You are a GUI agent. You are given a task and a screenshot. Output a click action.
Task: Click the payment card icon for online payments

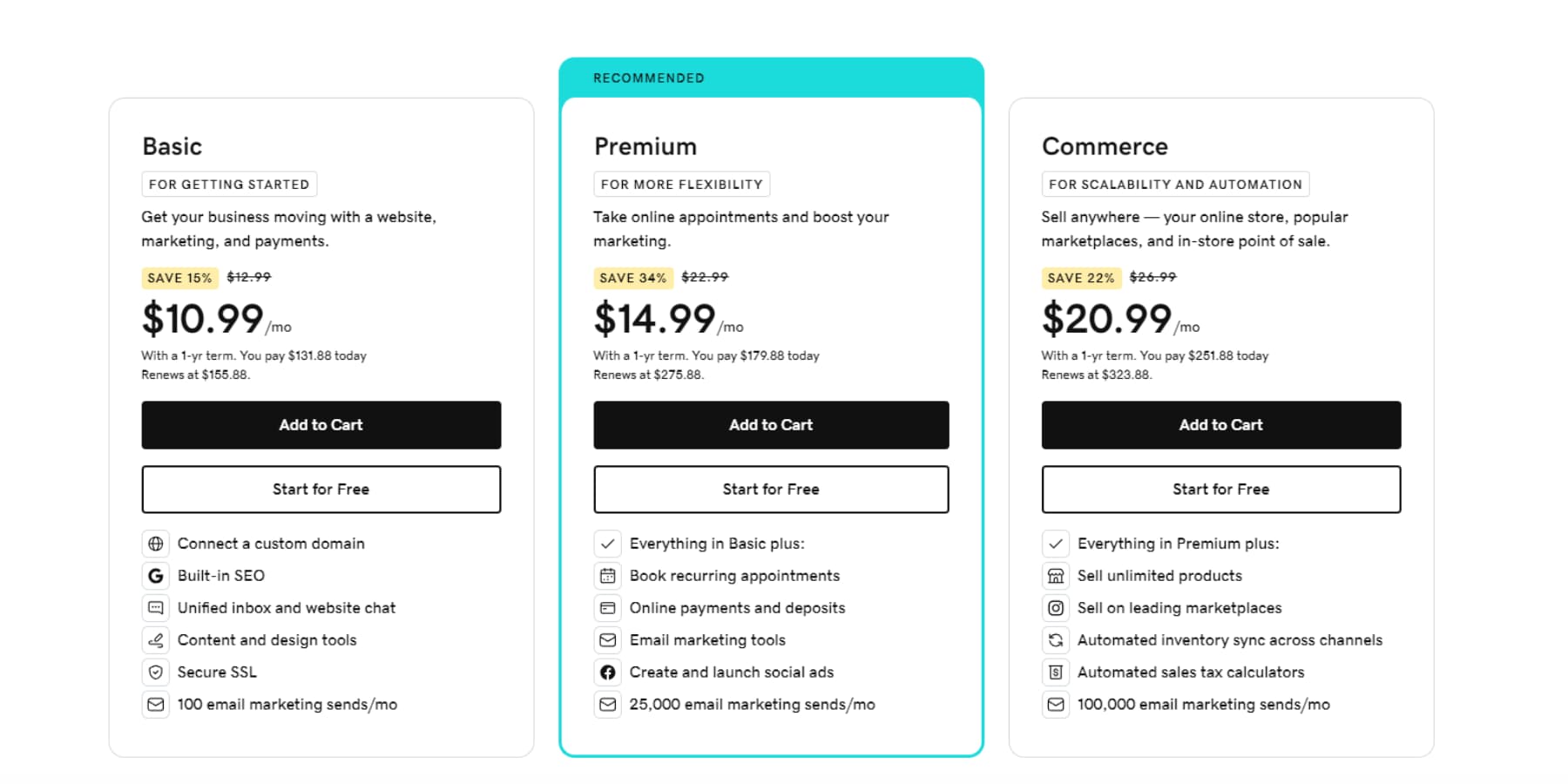(x=607, y=608)
